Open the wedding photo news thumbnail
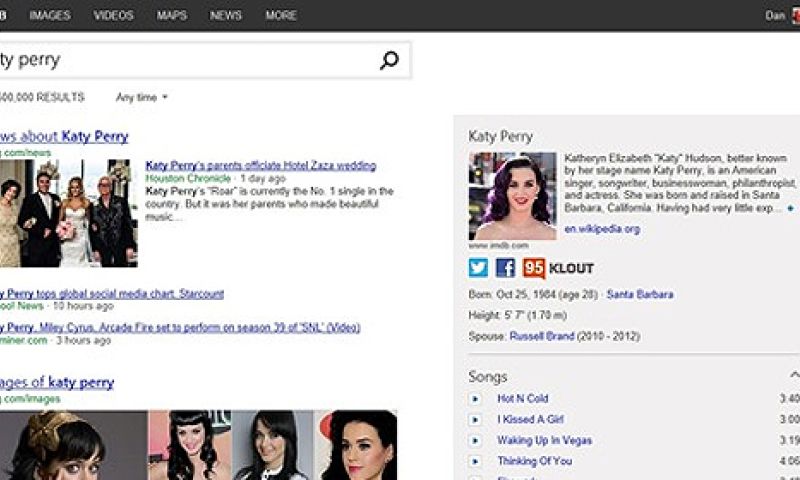Screen dimensions: 800x480 pyautogui.click(x=68, y=213)
